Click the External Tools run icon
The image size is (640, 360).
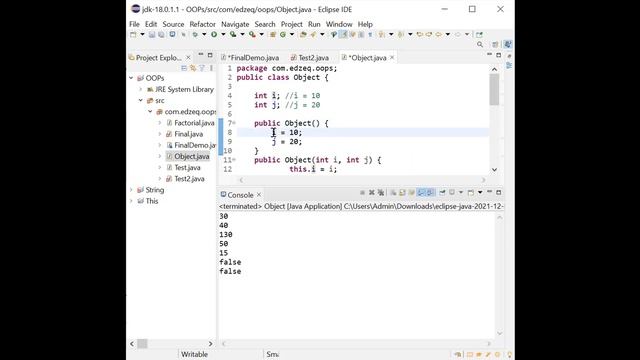(x=252, y=35)
